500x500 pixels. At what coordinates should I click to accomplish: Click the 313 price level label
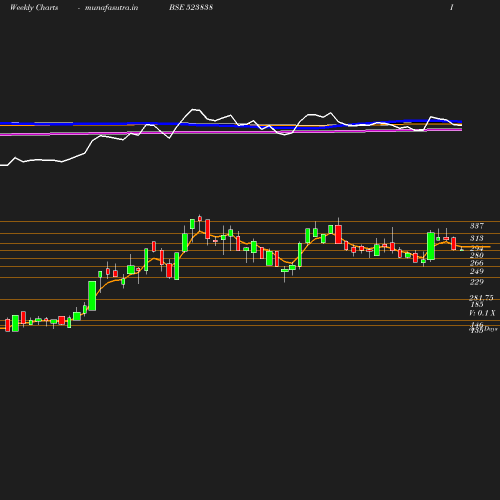tap(477, 238)
